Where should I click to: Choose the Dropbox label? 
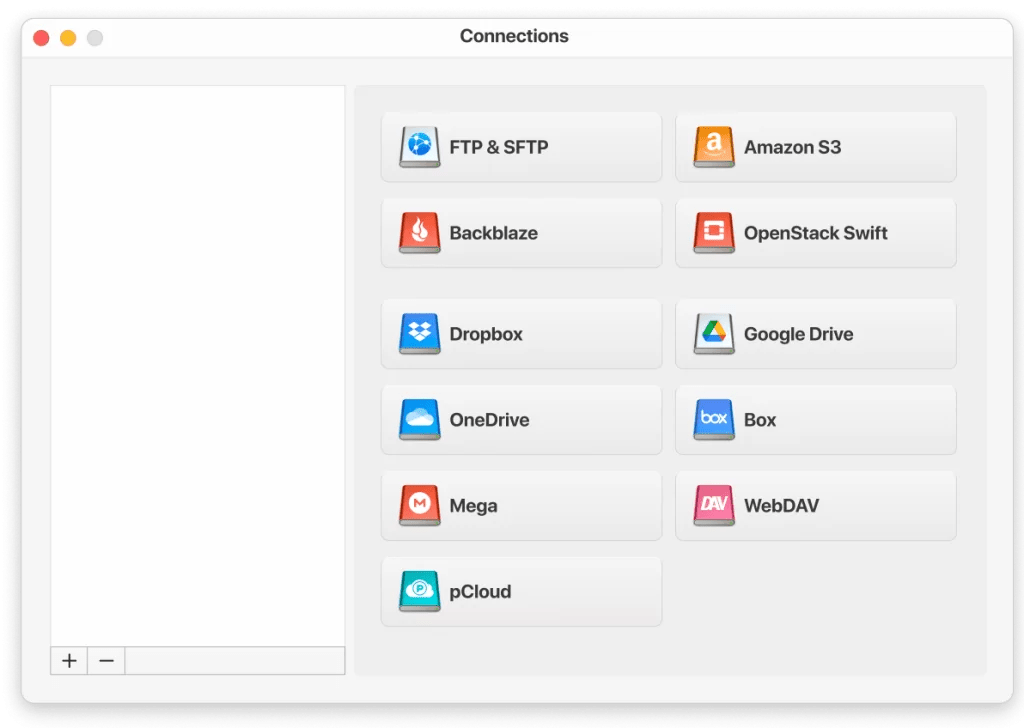click(x=486, y=334)
